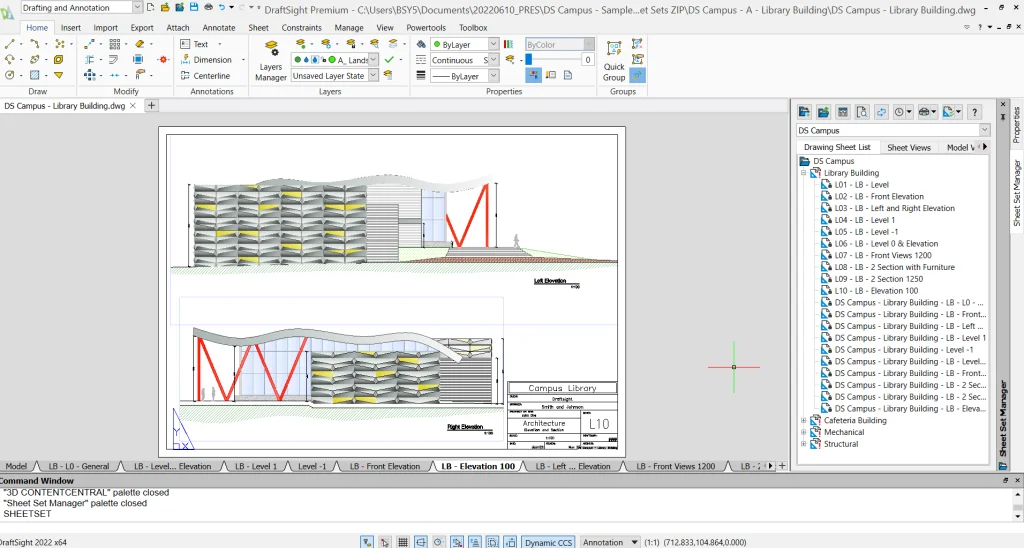Viewport: 1024px width, 548px height.
Task: Toggle the grid display in status bar
Action: click(x=402, y=541)
